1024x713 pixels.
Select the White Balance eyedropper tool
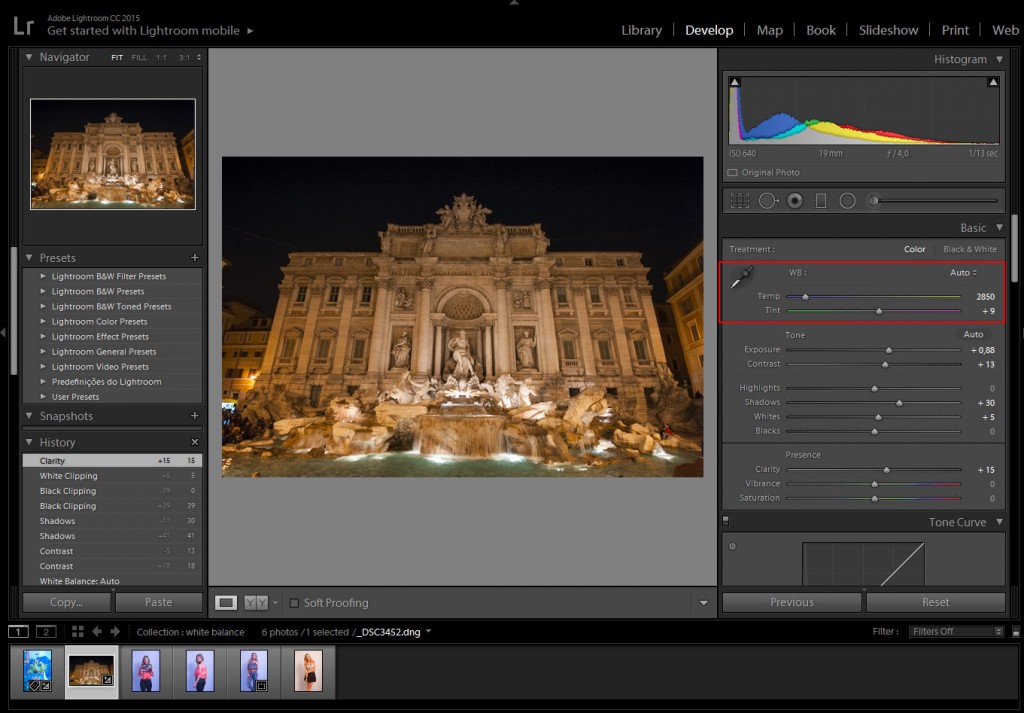(x=741, y=277)
